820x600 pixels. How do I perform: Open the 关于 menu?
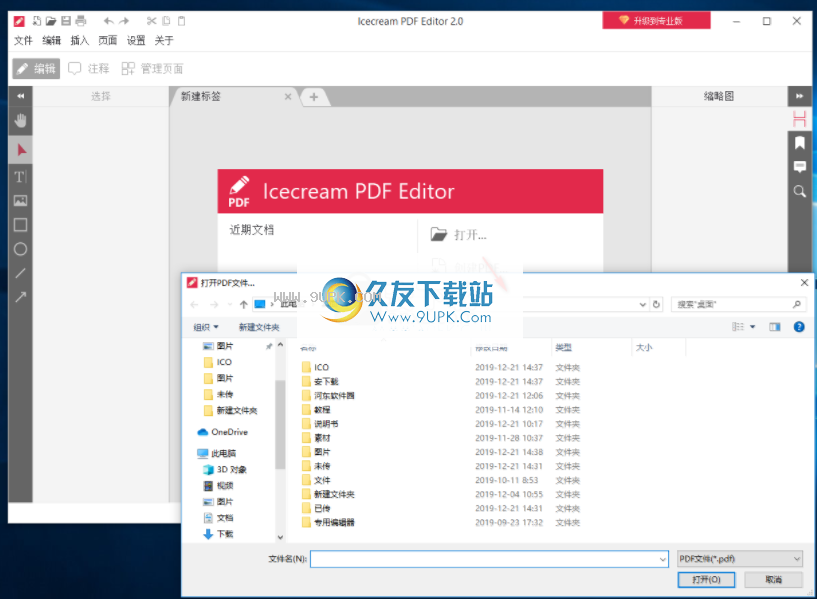[x=164, y=40]
